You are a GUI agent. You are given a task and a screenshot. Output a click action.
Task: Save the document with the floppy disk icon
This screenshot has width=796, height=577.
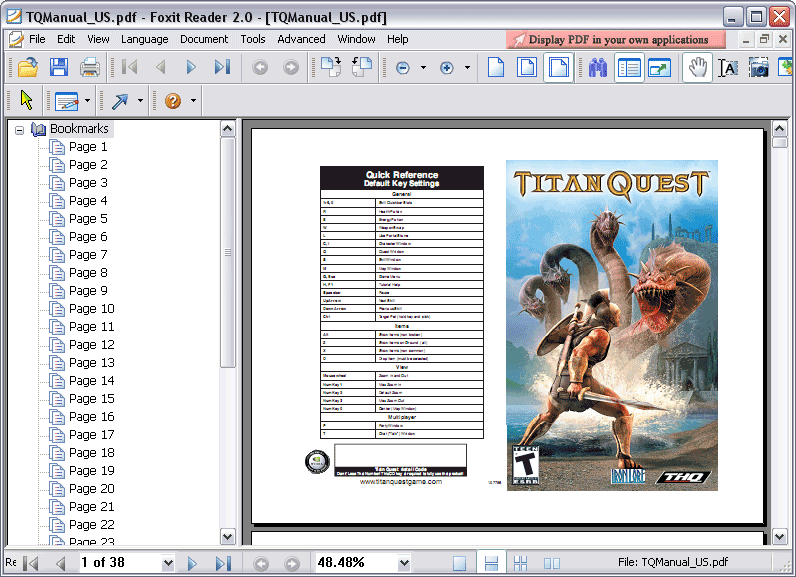click(59, 68)
